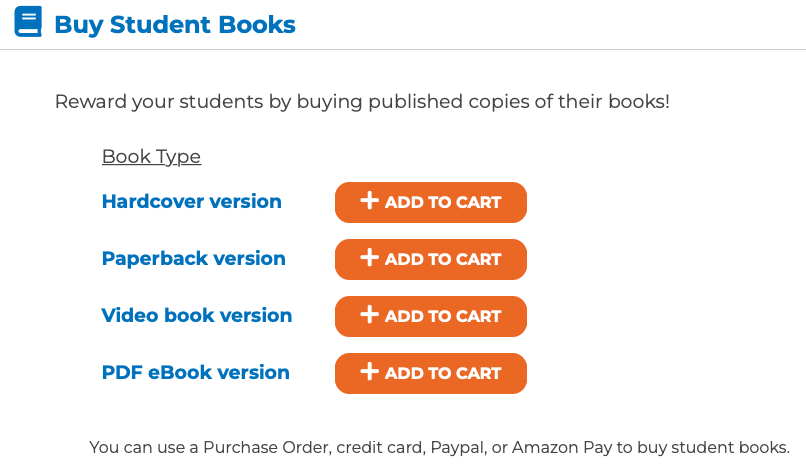The width and height of the screenshot is (806, 472).
Task: Click the 'Reward your students' description text
Action: pyautogui.click(x=362, y=102)
